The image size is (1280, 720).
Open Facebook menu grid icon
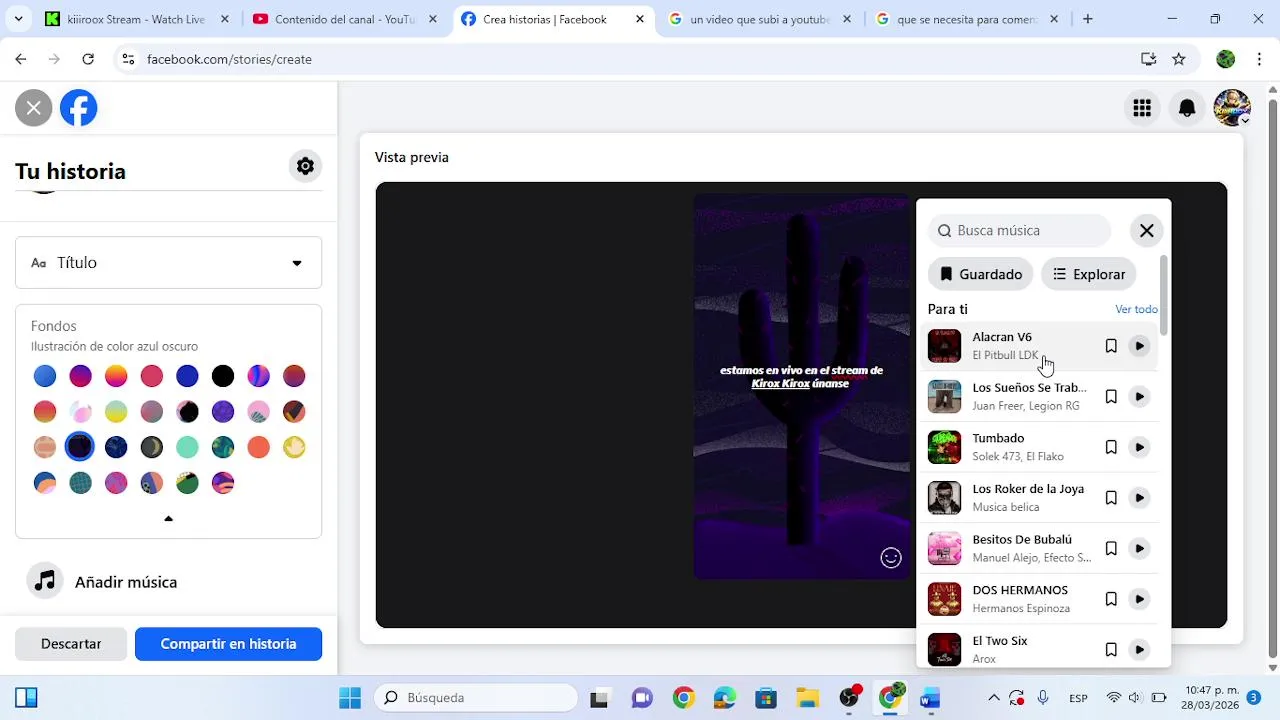coord(1141,108)
